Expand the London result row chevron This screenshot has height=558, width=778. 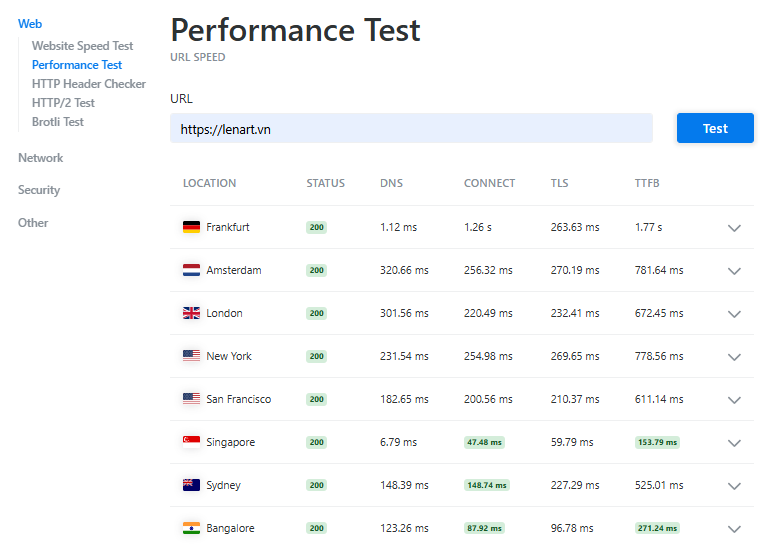[x=734, y=314]
